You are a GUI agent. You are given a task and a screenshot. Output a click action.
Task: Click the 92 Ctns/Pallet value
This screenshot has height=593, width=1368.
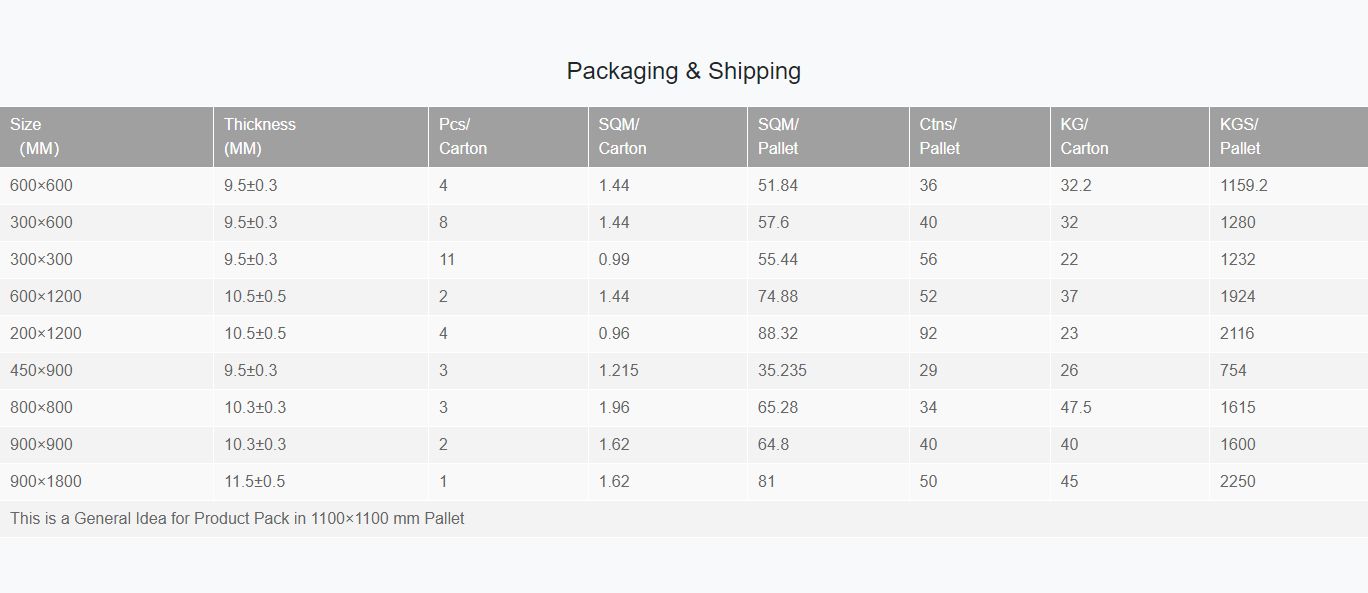point(929,334)
